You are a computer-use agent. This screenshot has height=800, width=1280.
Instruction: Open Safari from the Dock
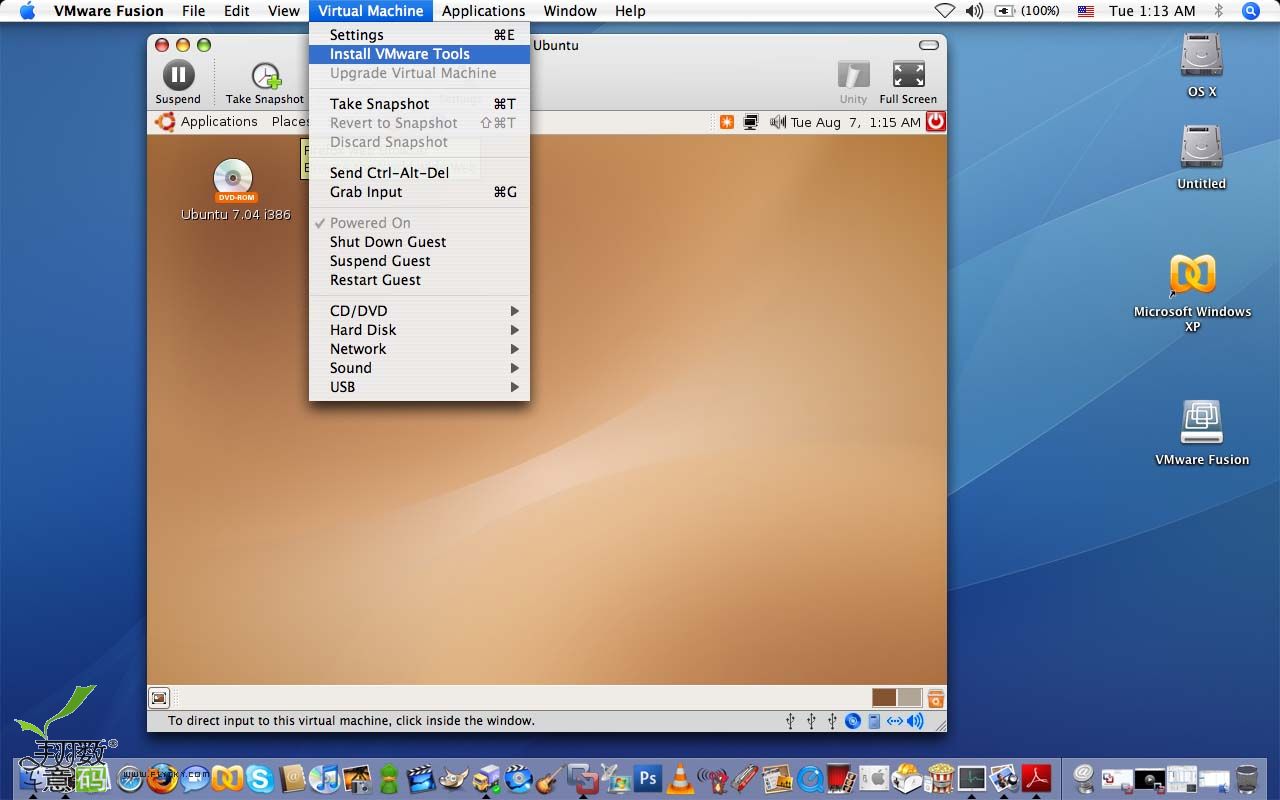(130, 779)
